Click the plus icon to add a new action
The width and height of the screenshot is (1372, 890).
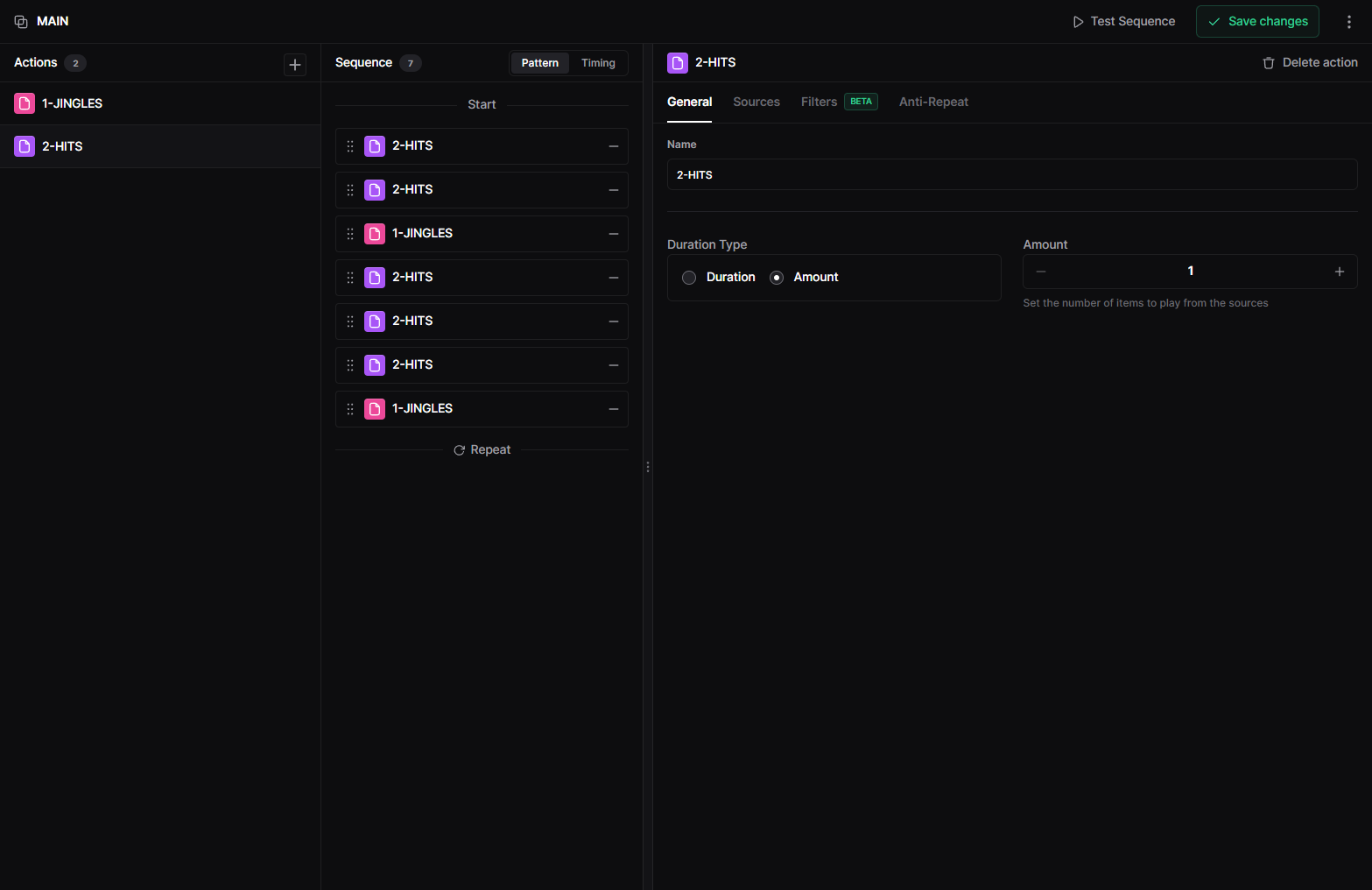point(295,64)
